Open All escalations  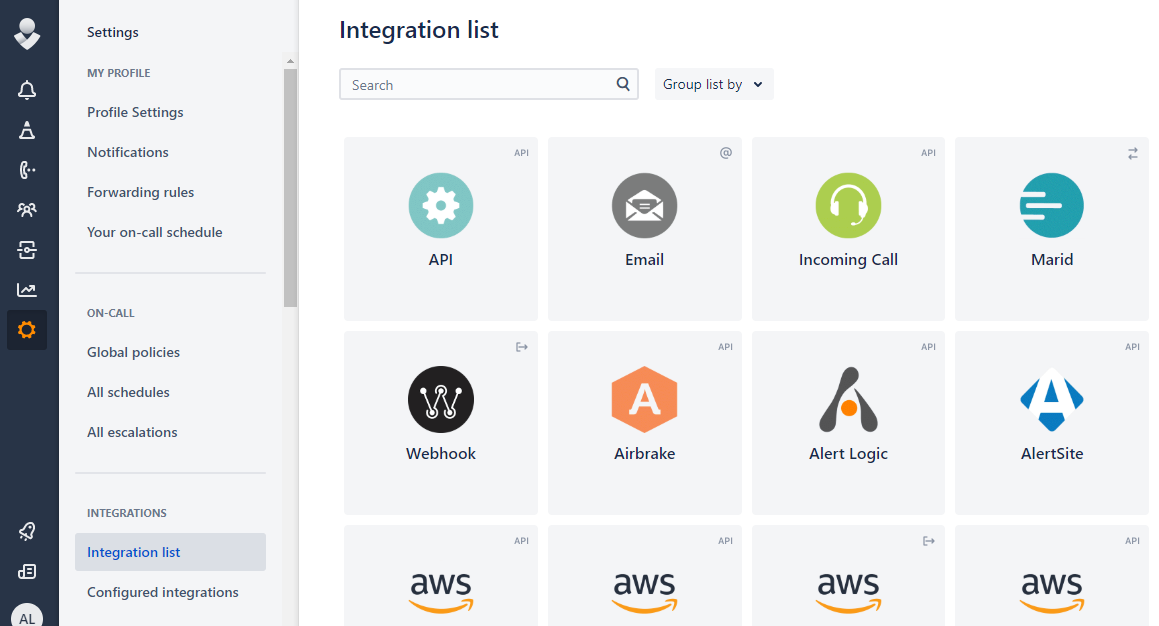pos(132,432)
